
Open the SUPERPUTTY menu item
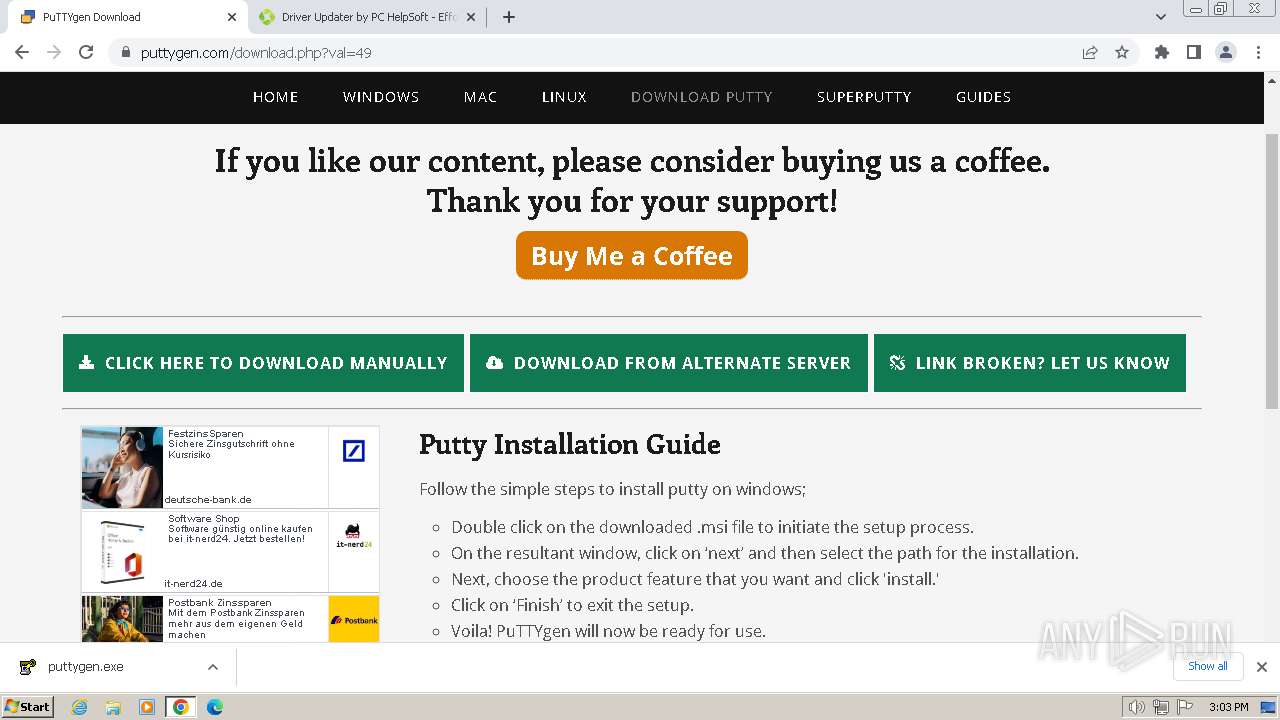pos(864,97)
